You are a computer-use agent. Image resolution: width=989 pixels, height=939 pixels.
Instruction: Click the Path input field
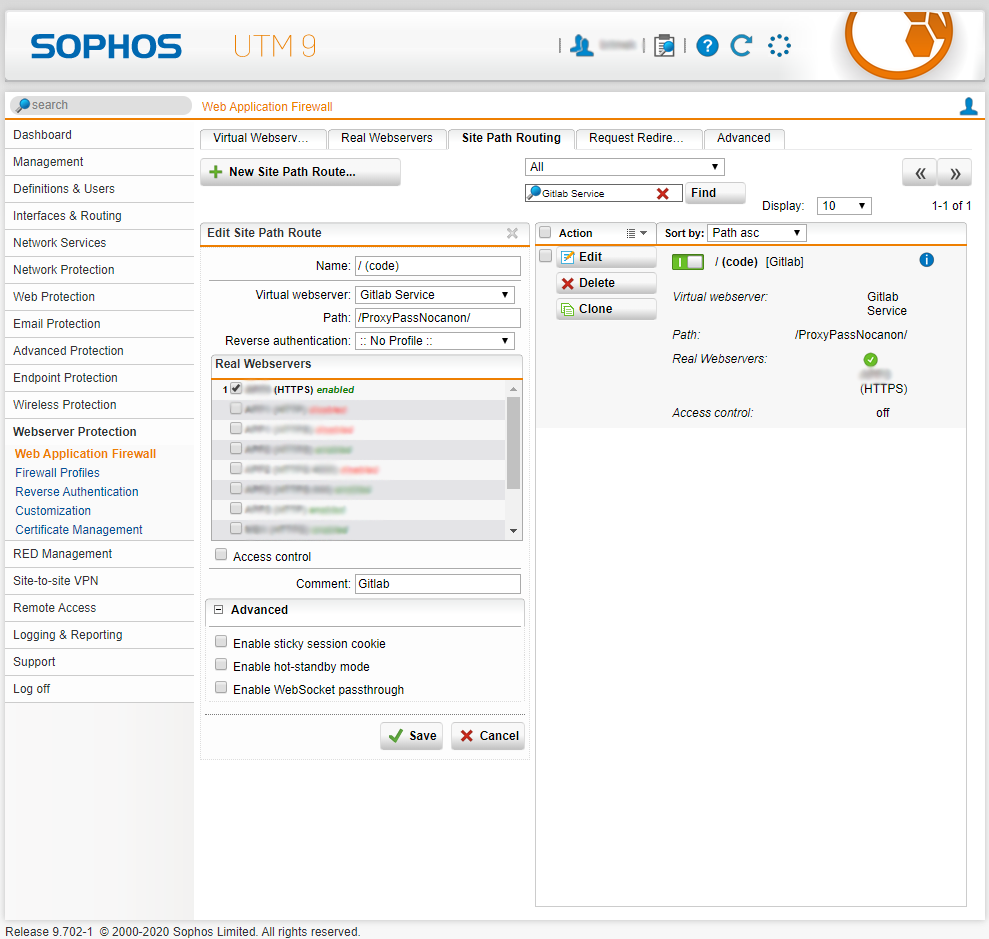point(438,318)
